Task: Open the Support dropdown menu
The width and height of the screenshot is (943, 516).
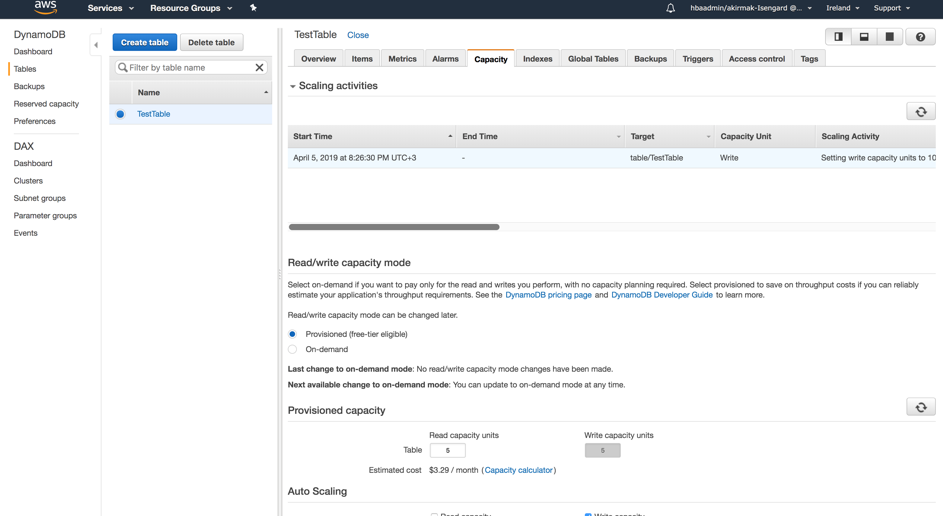Action: 892,8
